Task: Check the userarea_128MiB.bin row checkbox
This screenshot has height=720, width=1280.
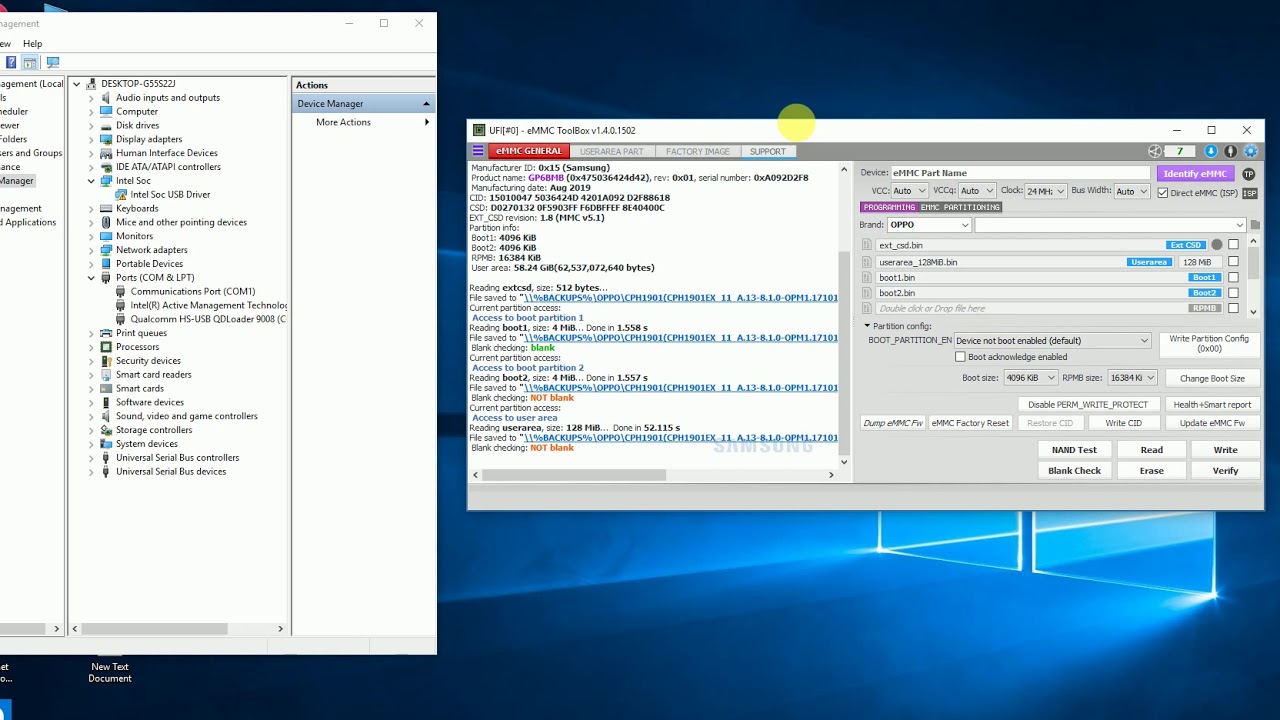Action: coord(1233,262)
